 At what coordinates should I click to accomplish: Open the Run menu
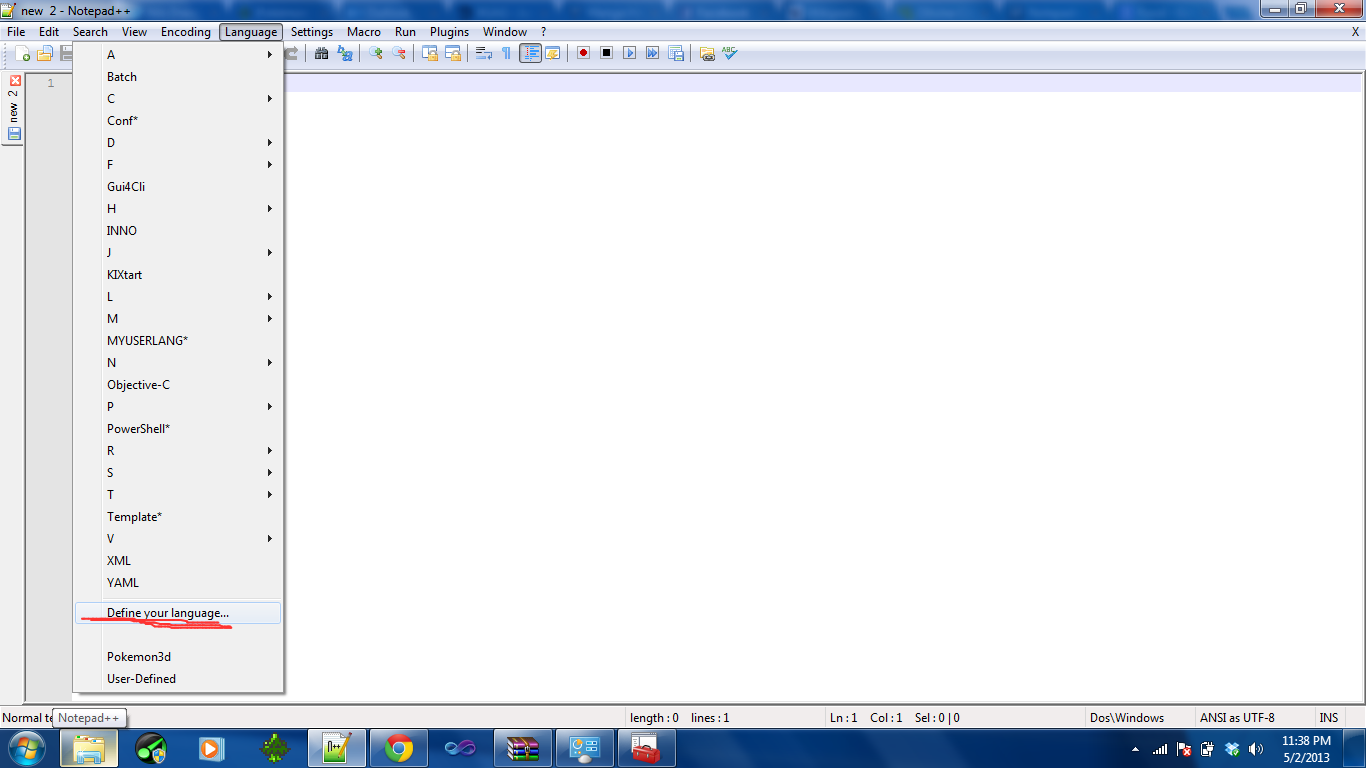[x=405, y=32]
